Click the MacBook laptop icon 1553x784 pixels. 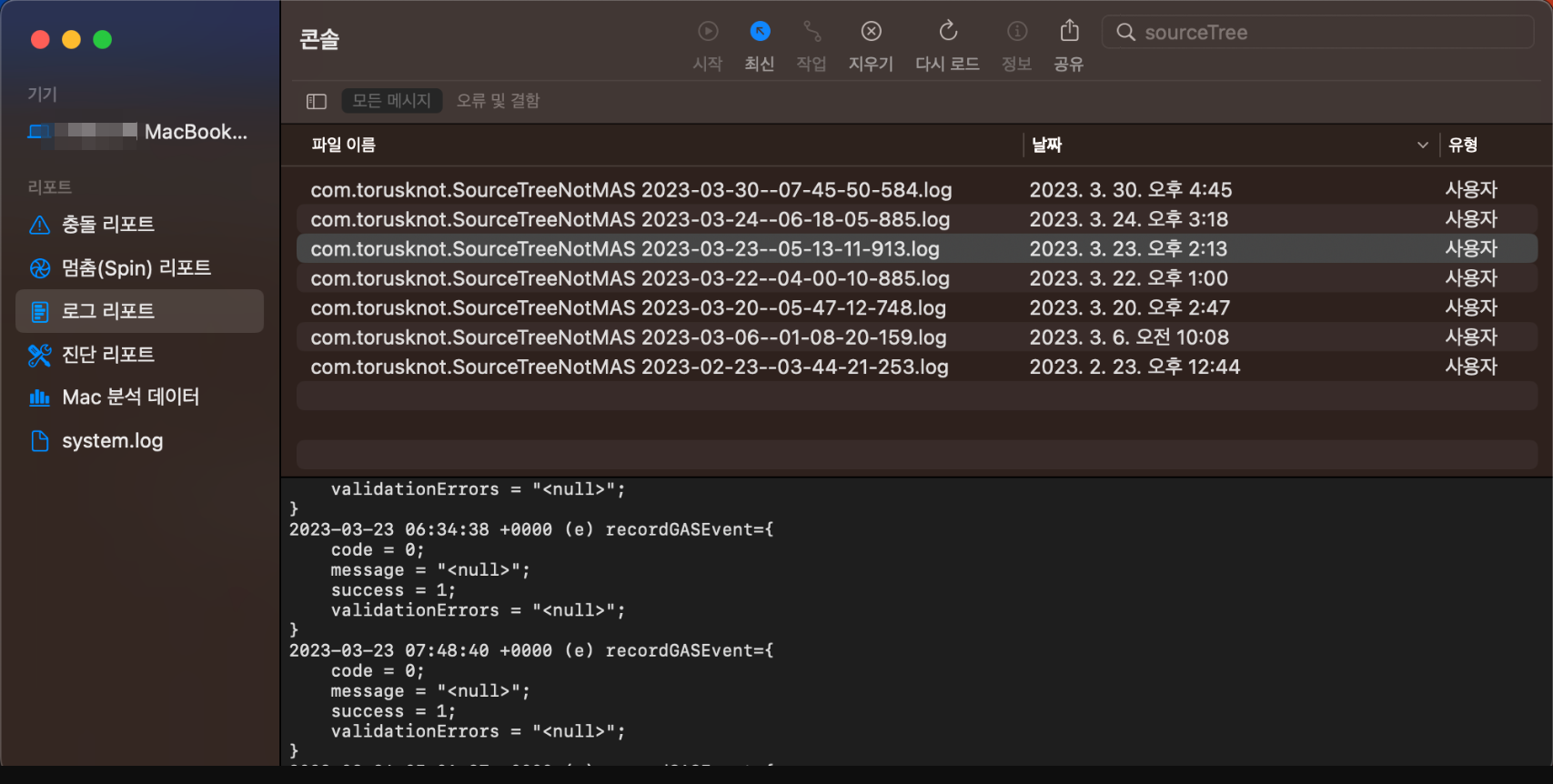[x=39, y=132]
